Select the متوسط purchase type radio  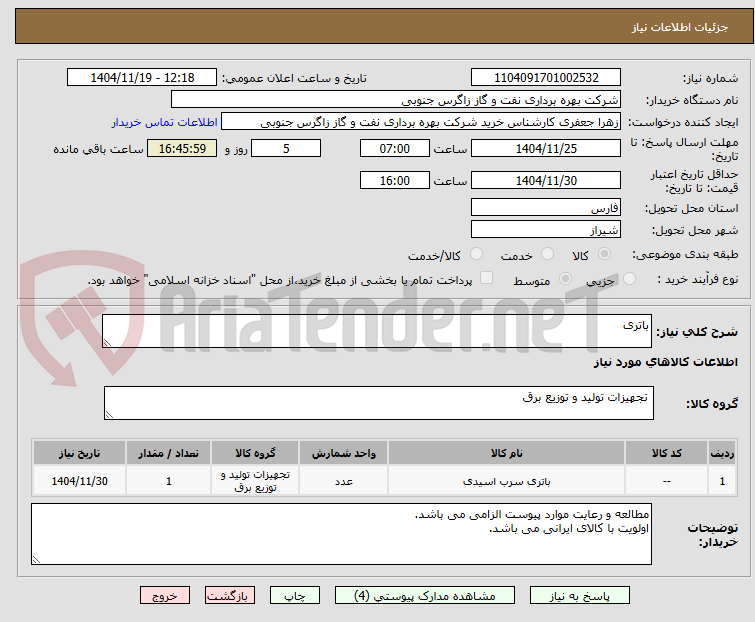click(x=565, y=279)
